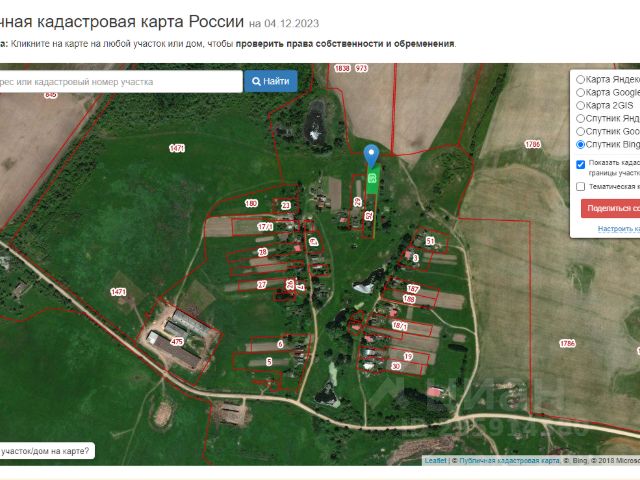Uncheck show cadastral boundaries checkbox
Screen dimensions: 640x480
point(581,163)
